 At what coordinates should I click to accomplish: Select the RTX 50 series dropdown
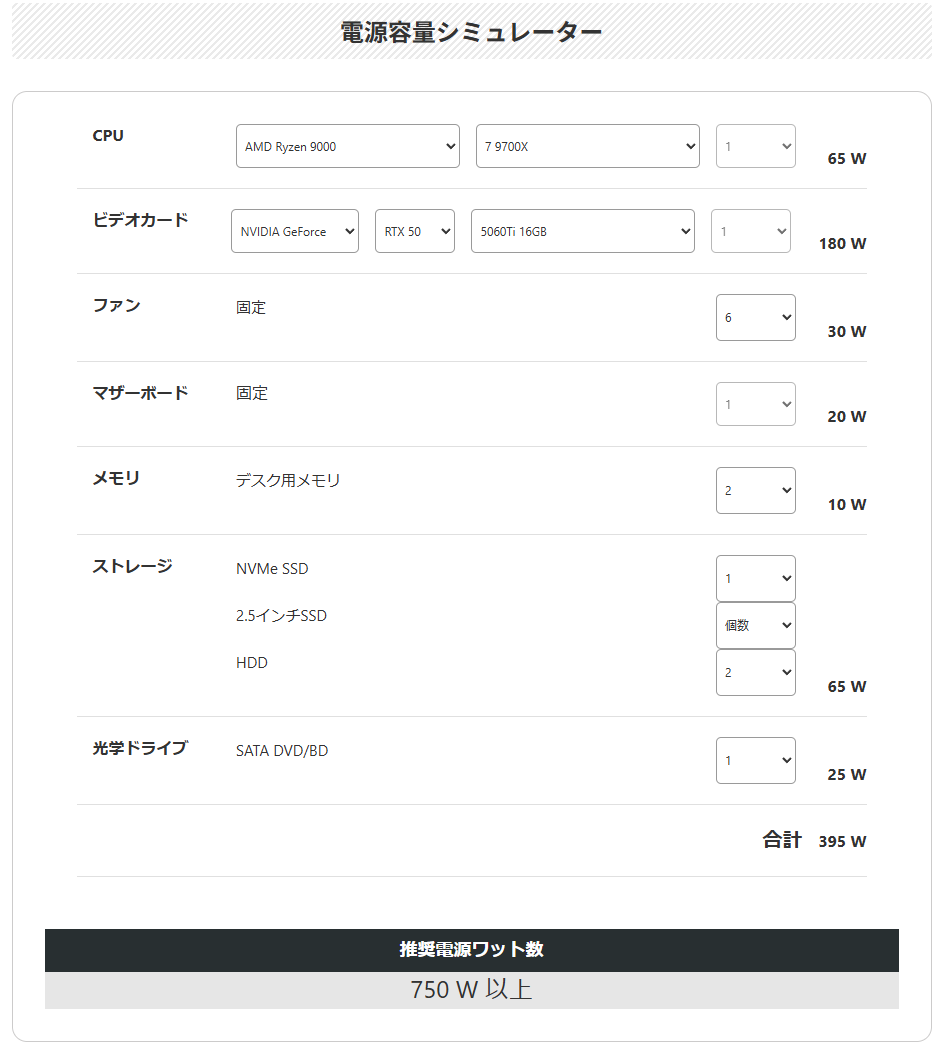pos(414,231)
